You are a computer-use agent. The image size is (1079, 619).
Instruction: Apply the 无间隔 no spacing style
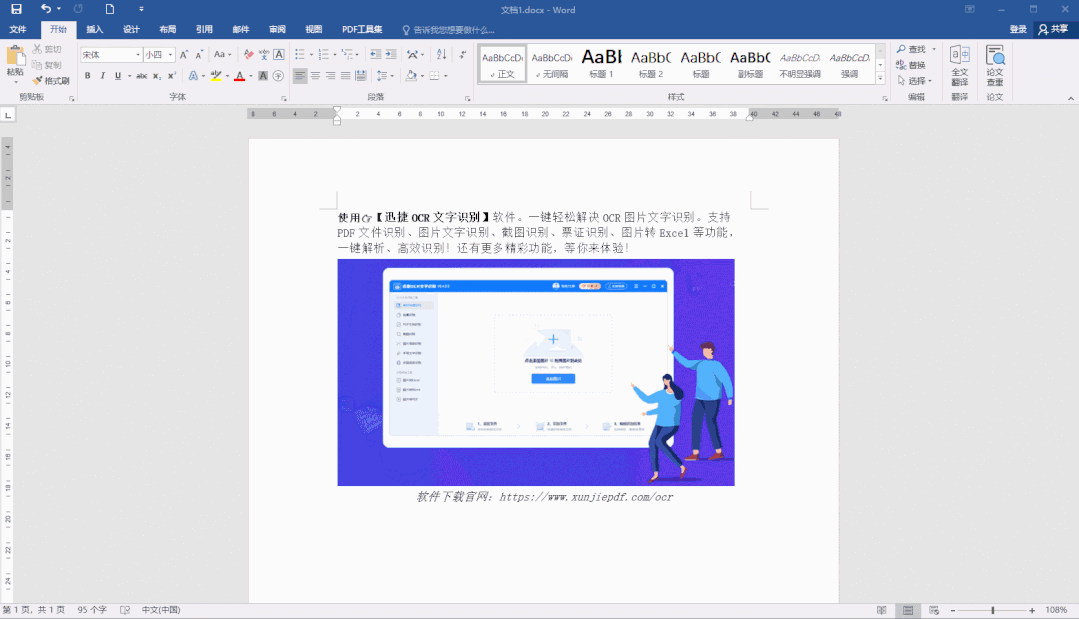[x=552, y=64]
